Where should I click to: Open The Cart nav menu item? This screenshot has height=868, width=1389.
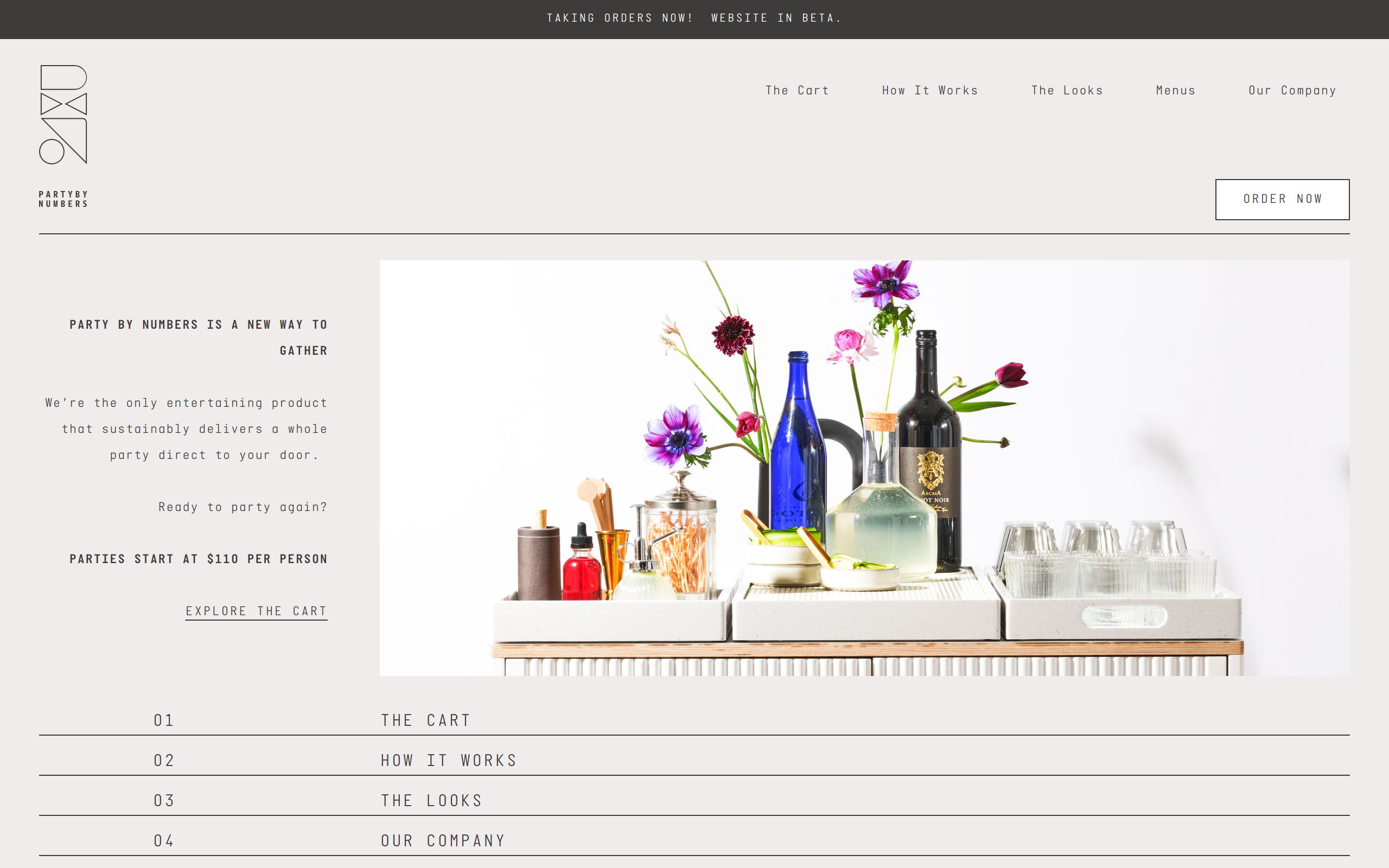[x=797, y=91]
